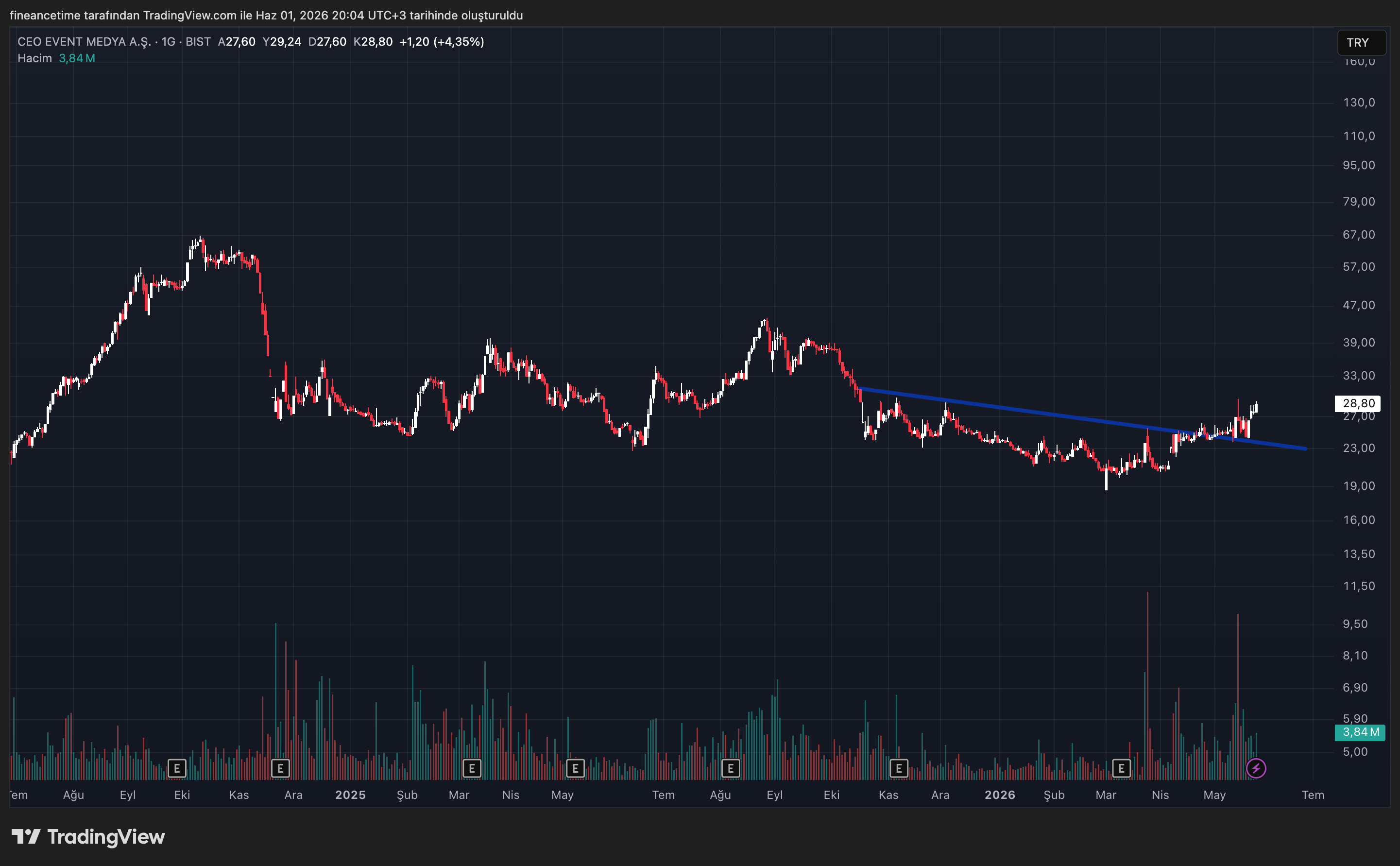Click the TradingView logo

[88, 837]
